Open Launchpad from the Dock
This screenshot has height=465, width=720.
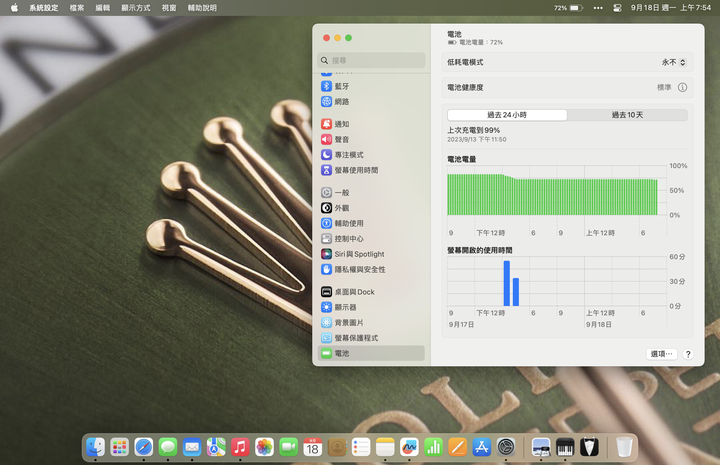119,447
